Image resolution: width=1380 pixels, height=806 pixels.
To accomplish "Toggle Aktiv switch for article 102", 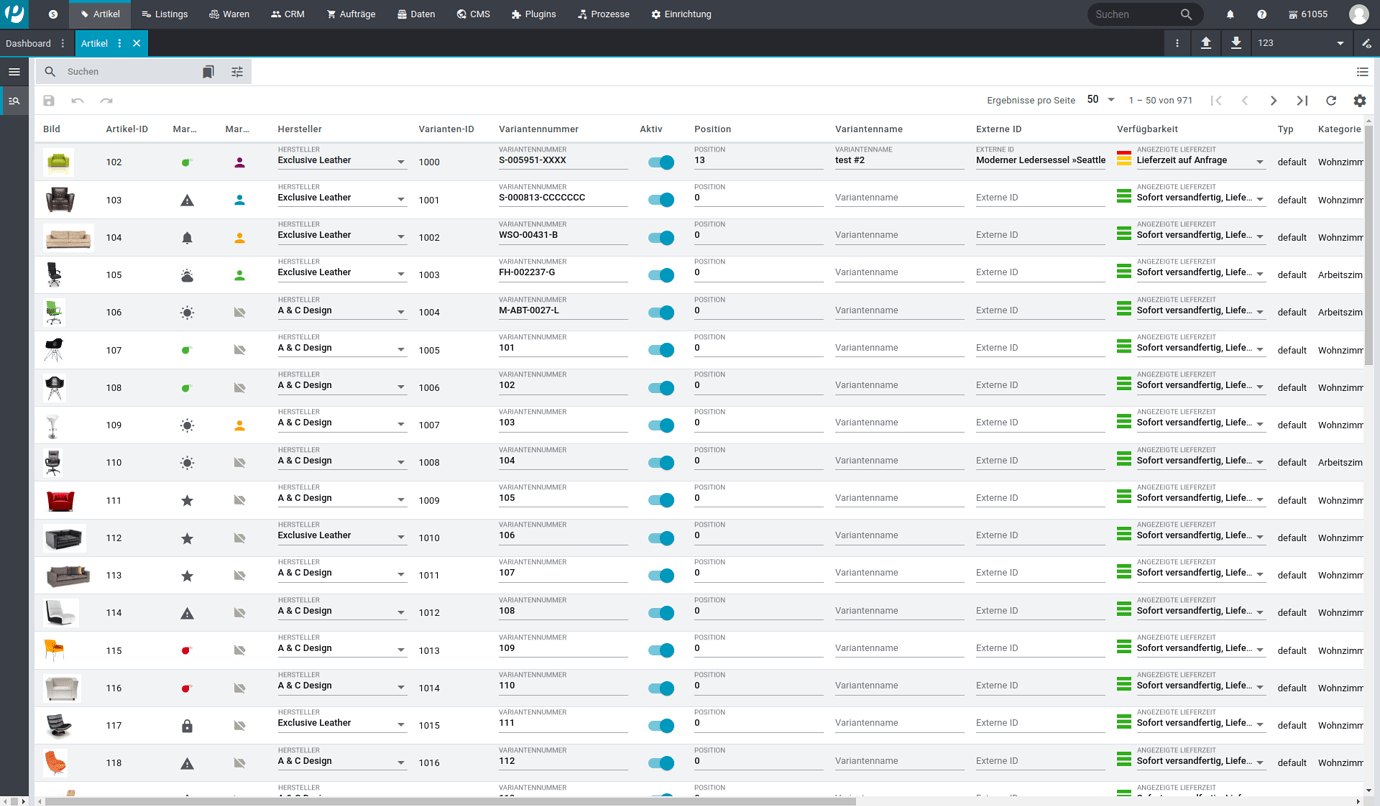I will point(660,162).
